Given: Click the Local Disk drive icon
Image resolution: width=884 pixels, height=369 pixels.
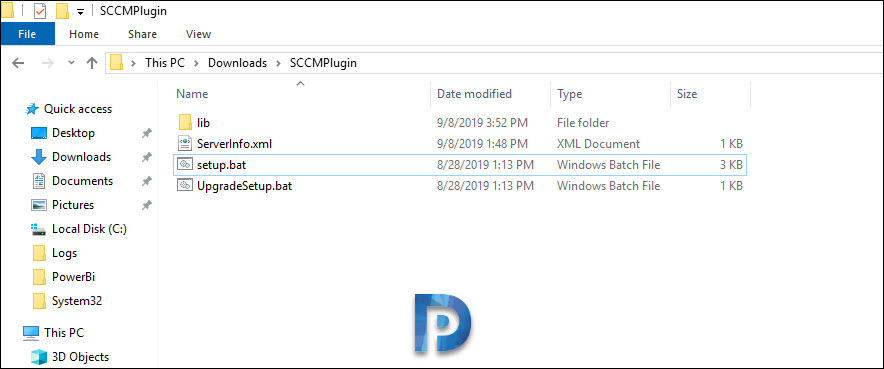Looking at the screenshot, I should (39, 229).
